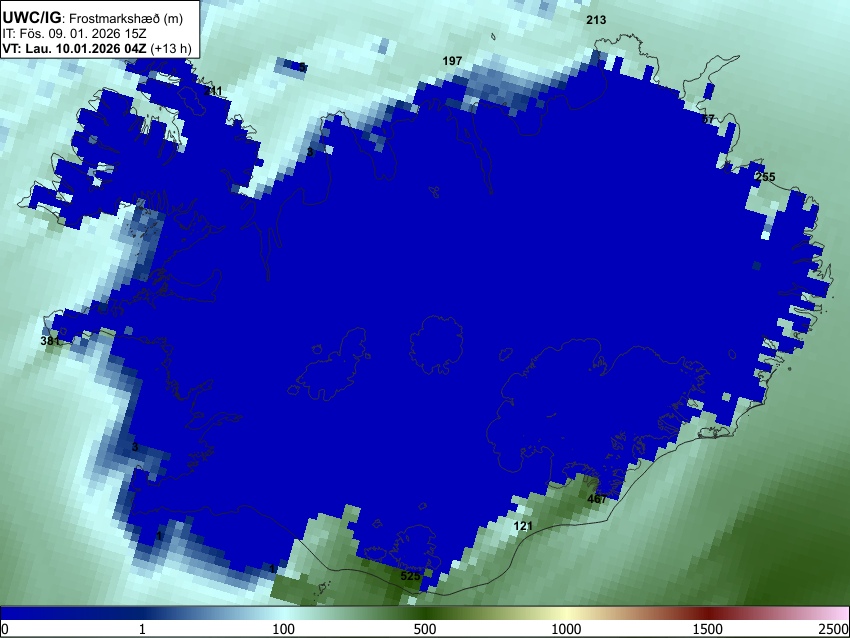
Task: Click the "1500" label on the color scale
Action: [x=708, y=629]
